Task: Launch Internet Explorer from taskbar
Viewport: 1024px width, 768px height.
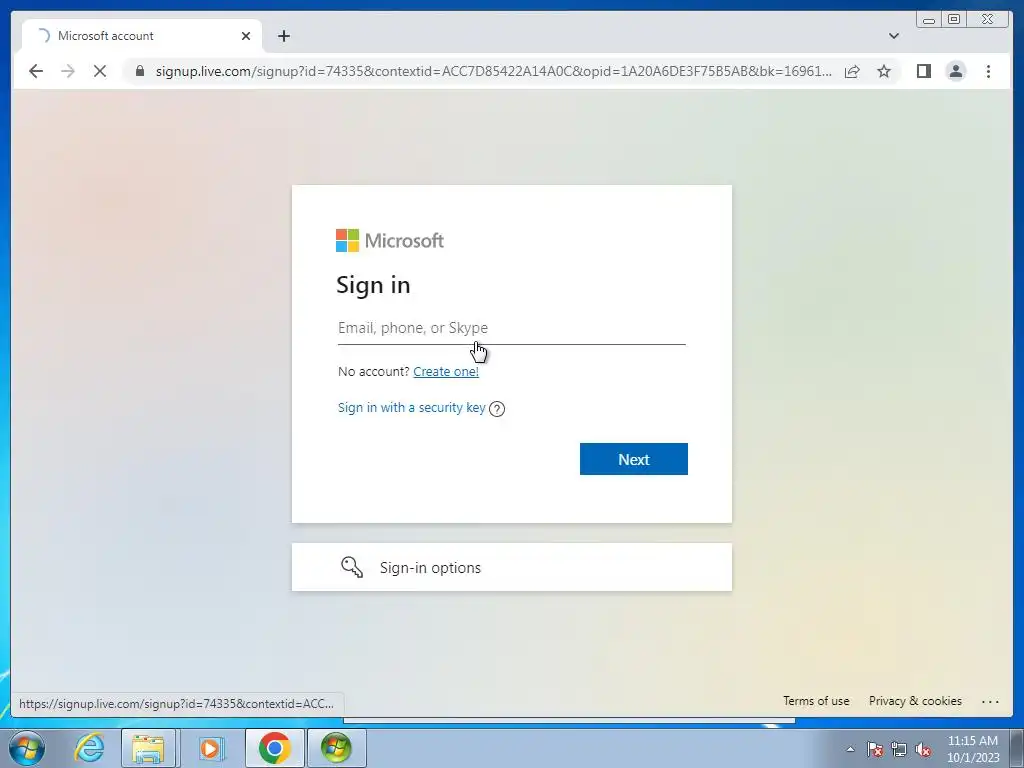Action: [x=89, y=748]
